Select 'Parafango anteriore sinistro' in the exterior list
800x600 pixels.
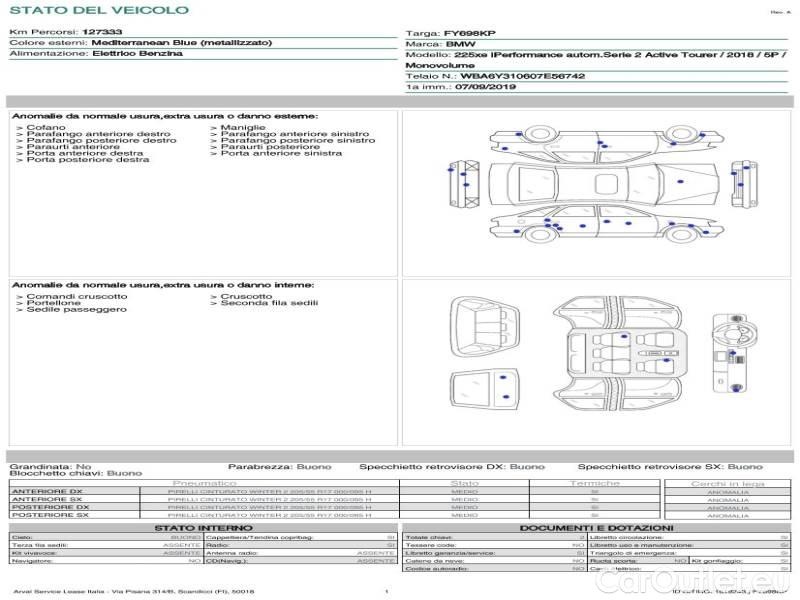click(x=295, y=134)
